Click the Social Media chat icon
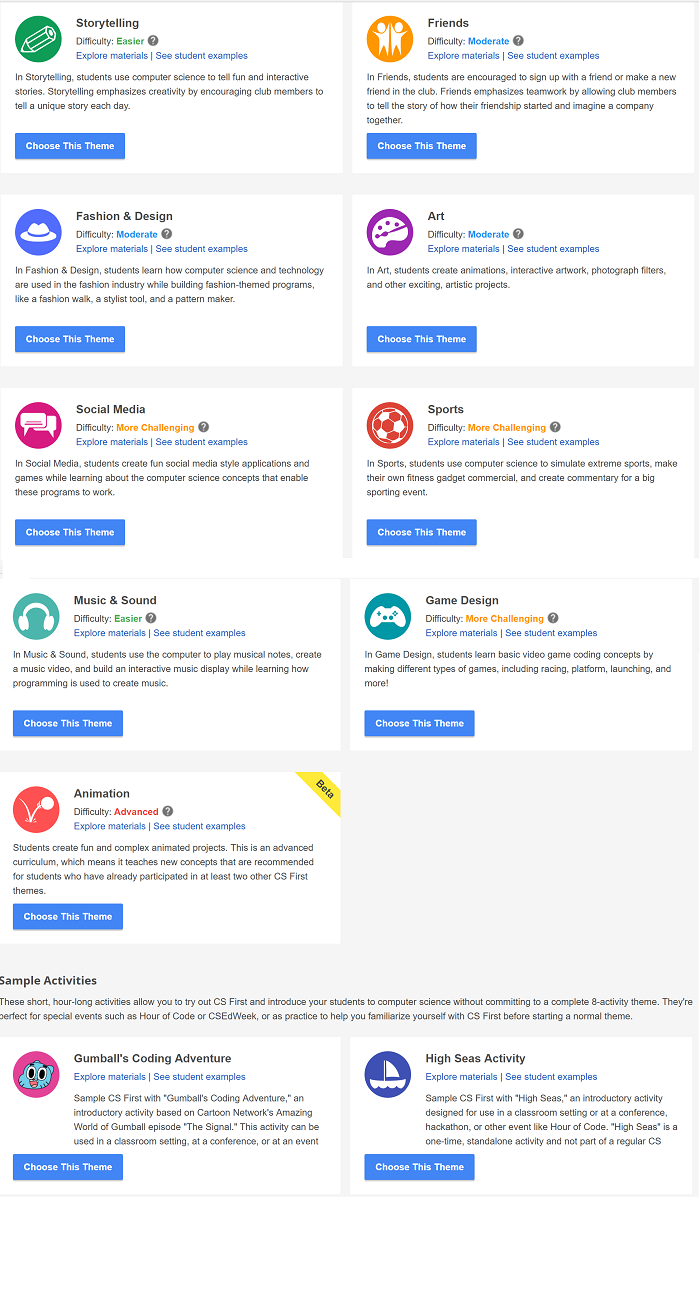Viewport: 700px width, 1291px height. pyautogui.click(x=38, y=425)
